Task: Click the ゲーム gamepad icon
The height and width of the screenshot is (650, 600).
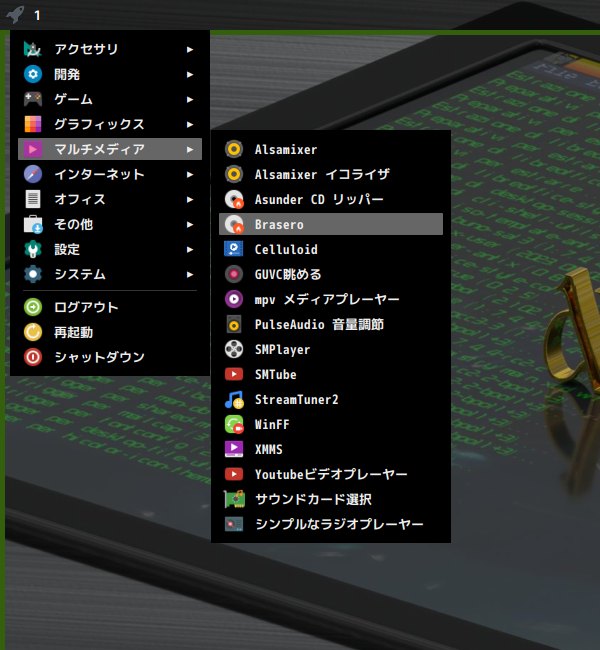Action: [x=33, y=99]
